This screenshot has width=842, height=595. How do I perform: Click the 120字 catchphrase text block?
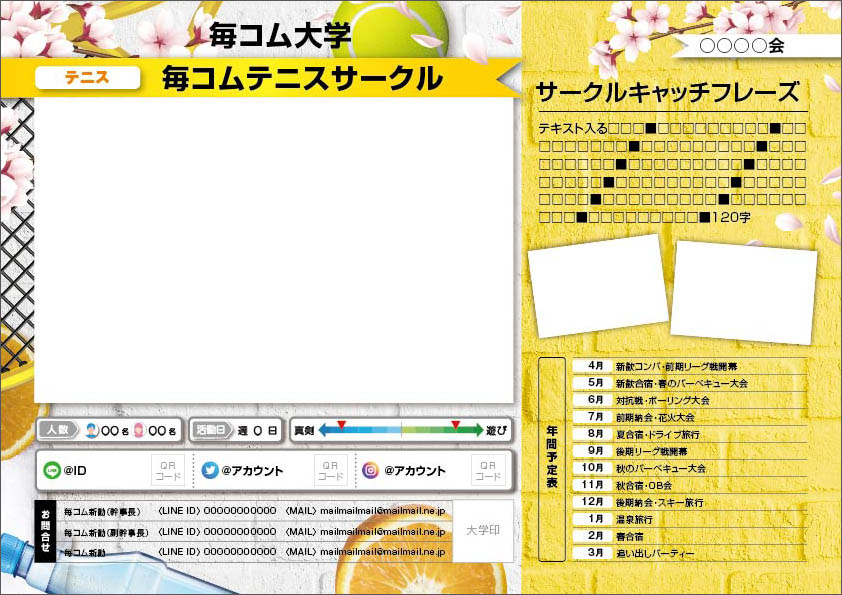pyautogui.click(x=672, y=173)
